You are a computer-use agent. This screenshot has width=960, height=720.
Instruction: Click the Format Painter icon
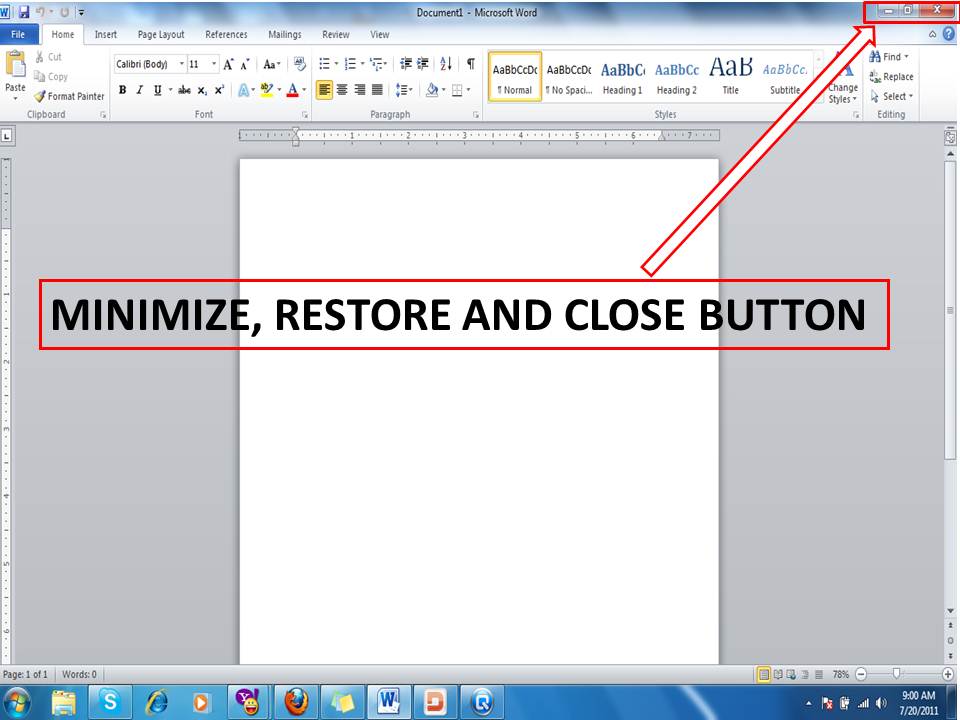[40, 97]
